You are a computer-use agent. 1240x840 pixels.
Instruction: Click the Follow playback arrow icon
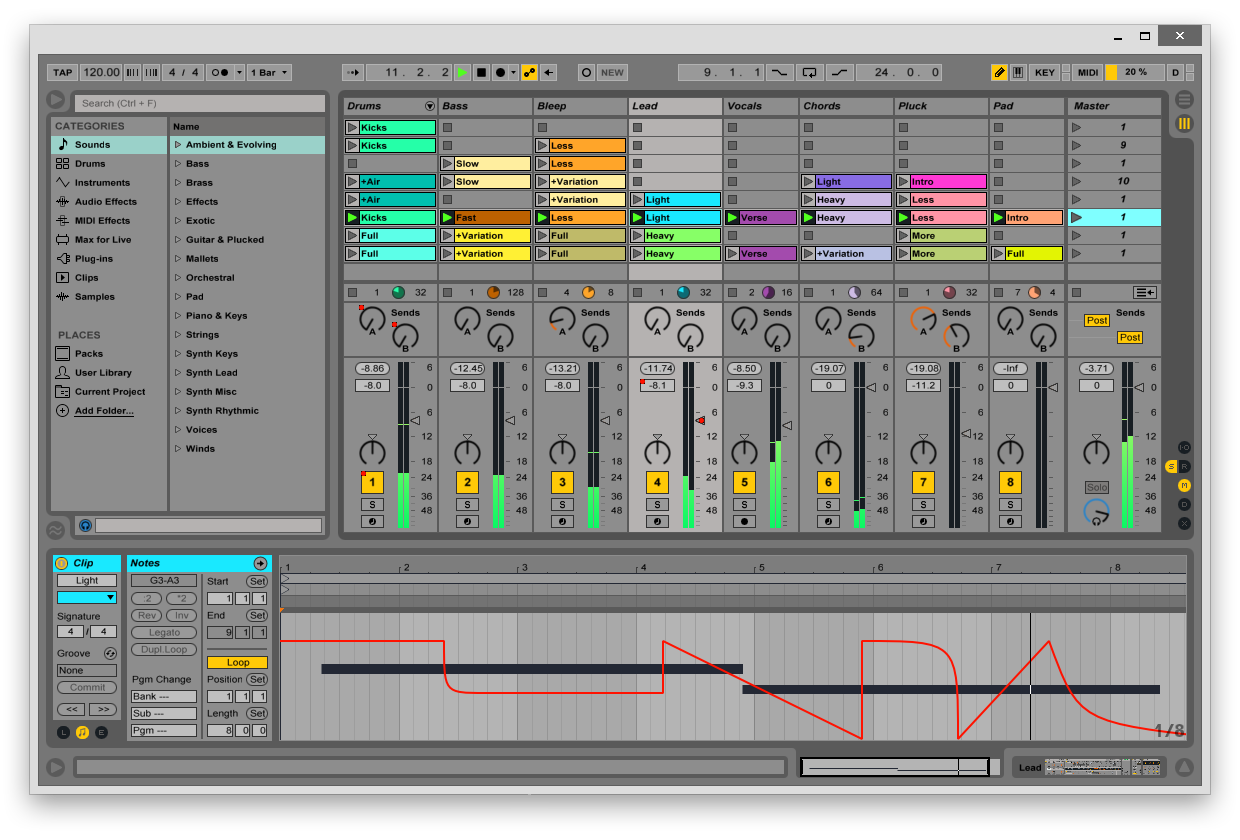click(353, 73)
